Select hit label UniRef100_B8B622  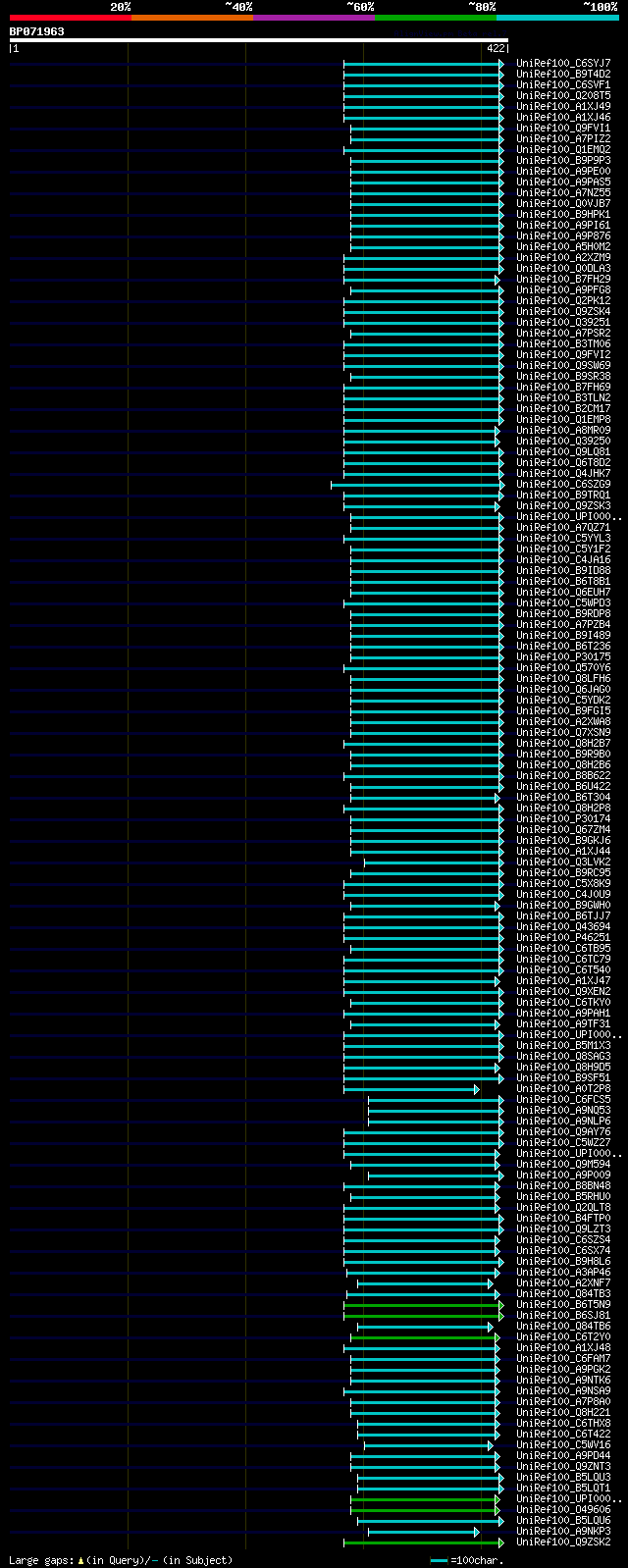563,775
